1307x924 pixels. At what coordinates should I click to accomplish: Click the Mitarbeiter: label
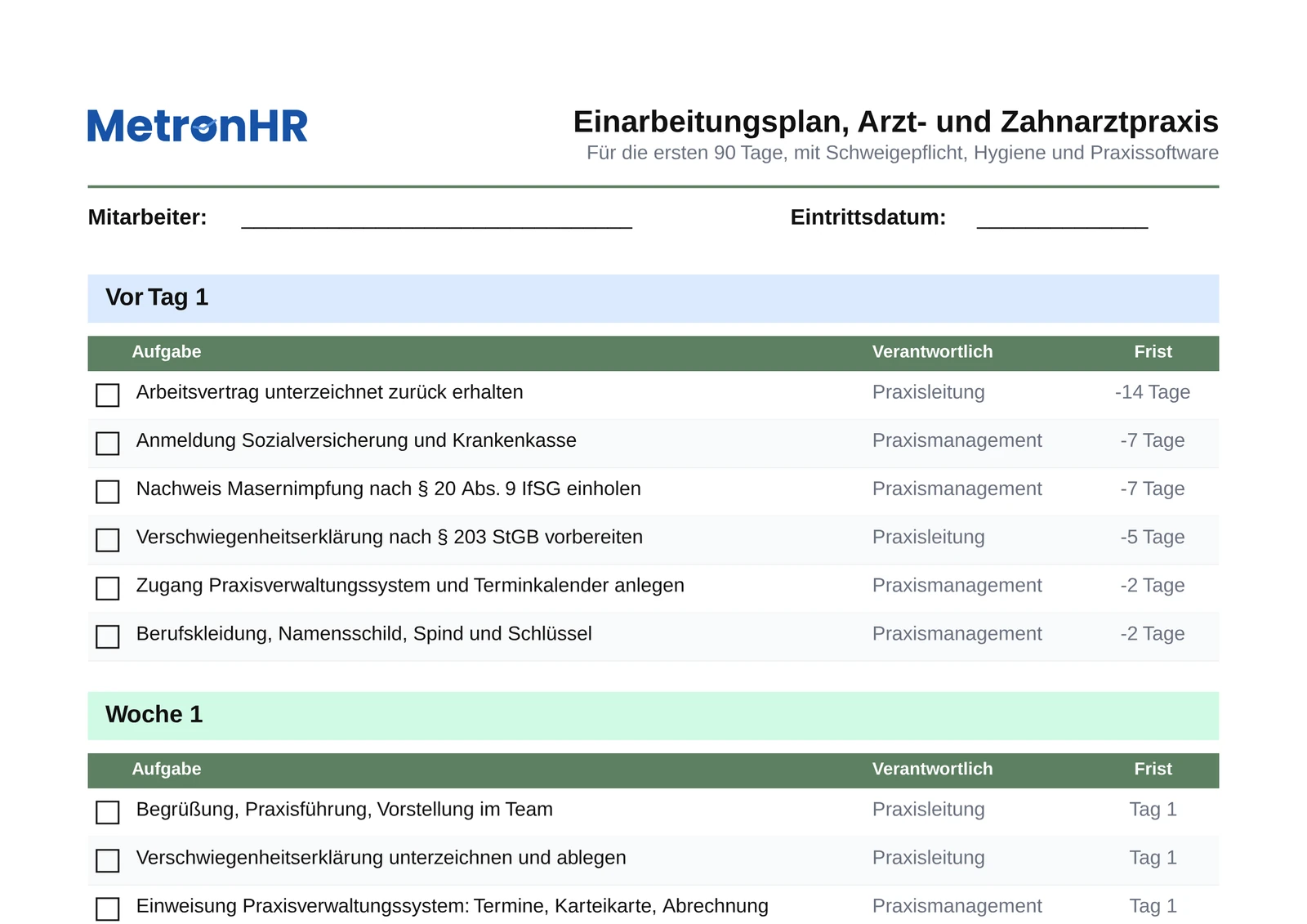click(x=147, y=217)
